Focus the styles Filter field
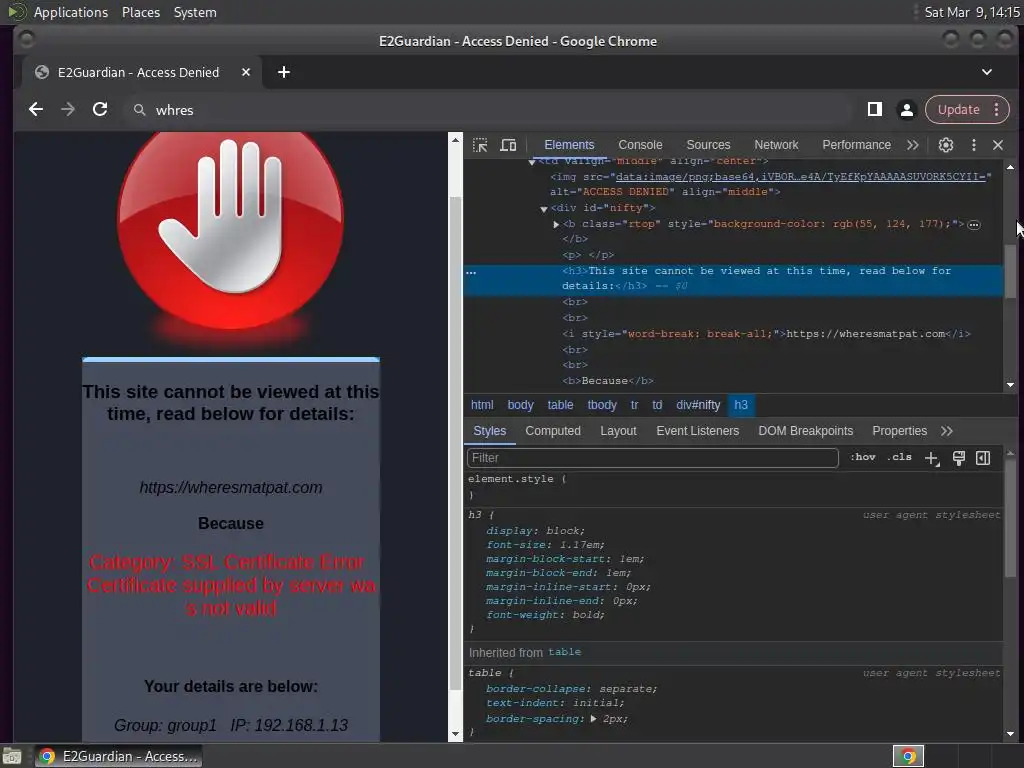Image resolution: width=1024 pixels, height=768 pixels. [652, 458]
